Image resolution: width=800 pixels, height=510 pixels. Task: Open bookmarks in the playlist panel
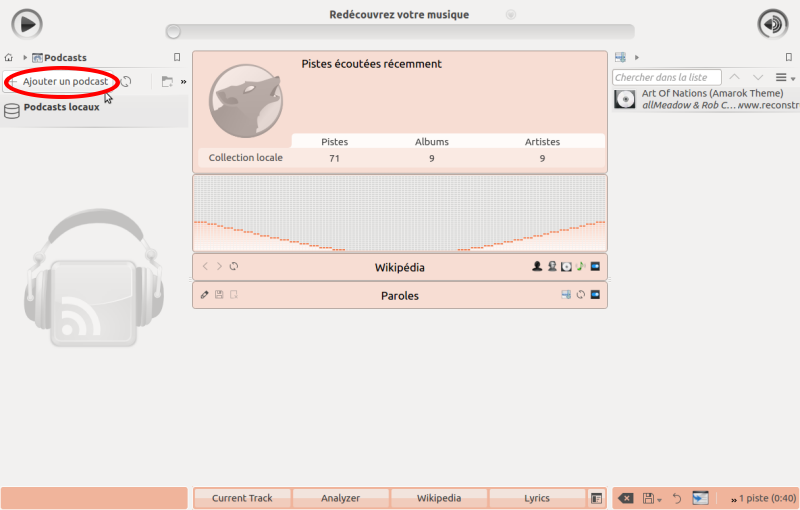(789, 57)
